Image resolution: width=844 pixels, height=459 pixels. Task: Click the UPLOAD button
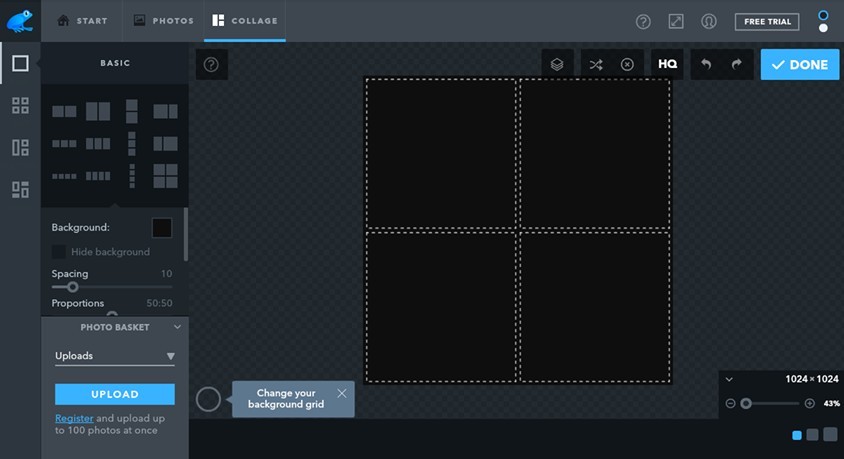pos(115,394)
